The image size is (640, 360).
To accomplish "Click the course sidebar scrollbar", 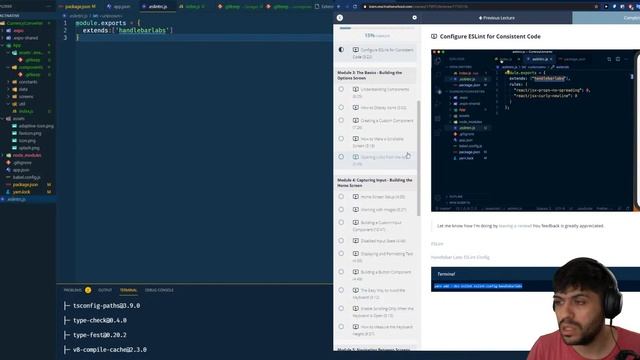I will 418,158.
